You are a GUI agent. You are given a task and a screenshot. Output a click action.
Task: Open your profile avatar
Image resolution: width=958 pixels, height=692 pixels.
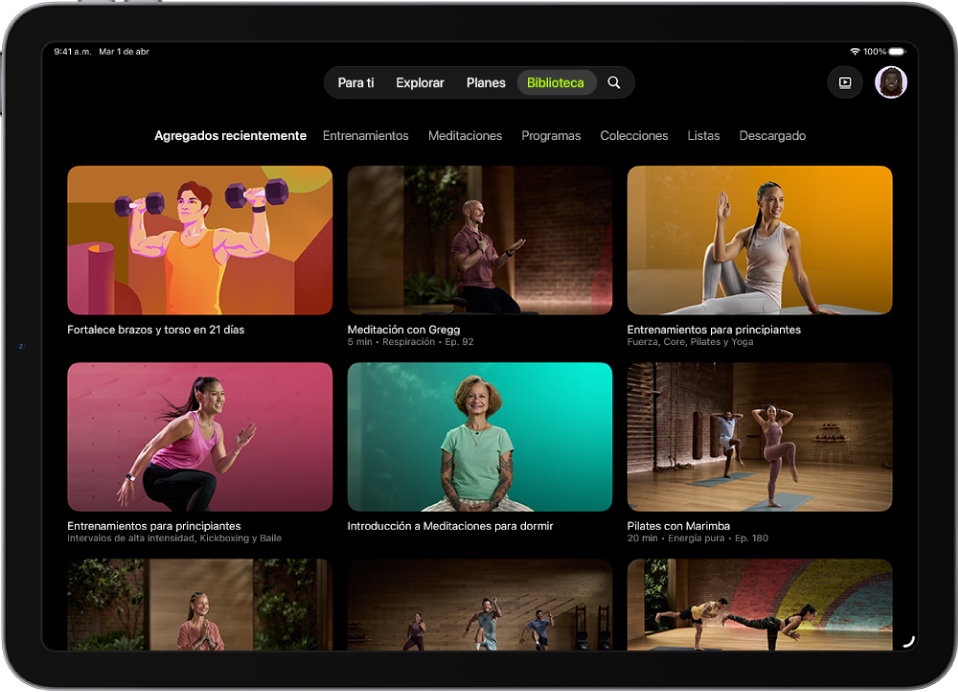point(891,82)
